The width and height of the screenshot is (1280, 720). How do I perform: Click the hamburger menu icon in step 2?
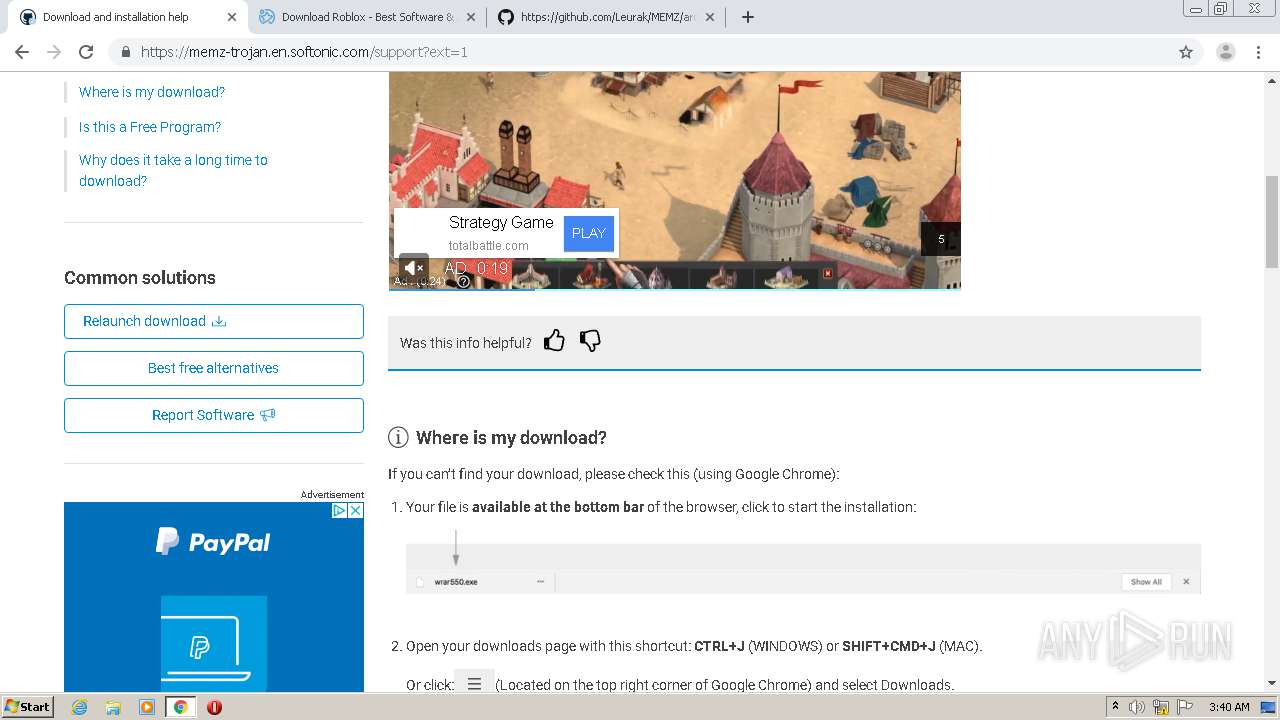pos(474,684)
